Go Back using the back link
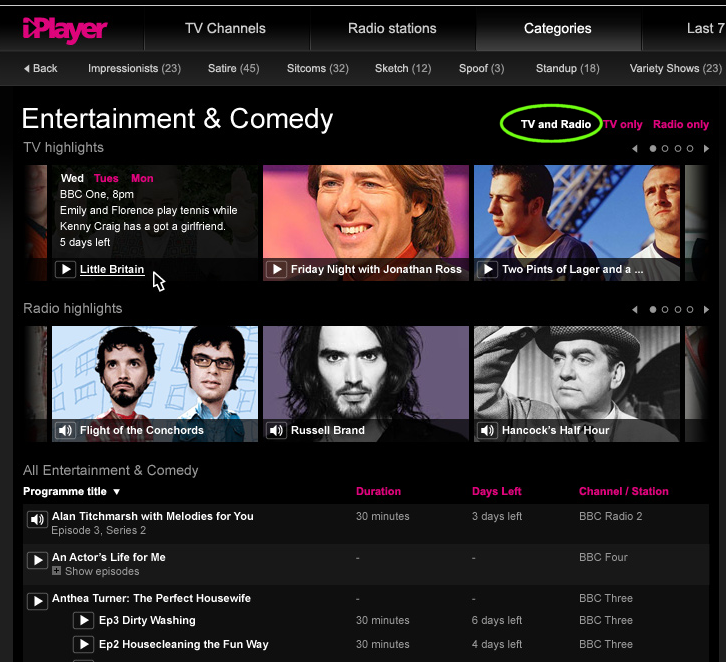Viewport: 726px width, 662px height. (40, 69)
